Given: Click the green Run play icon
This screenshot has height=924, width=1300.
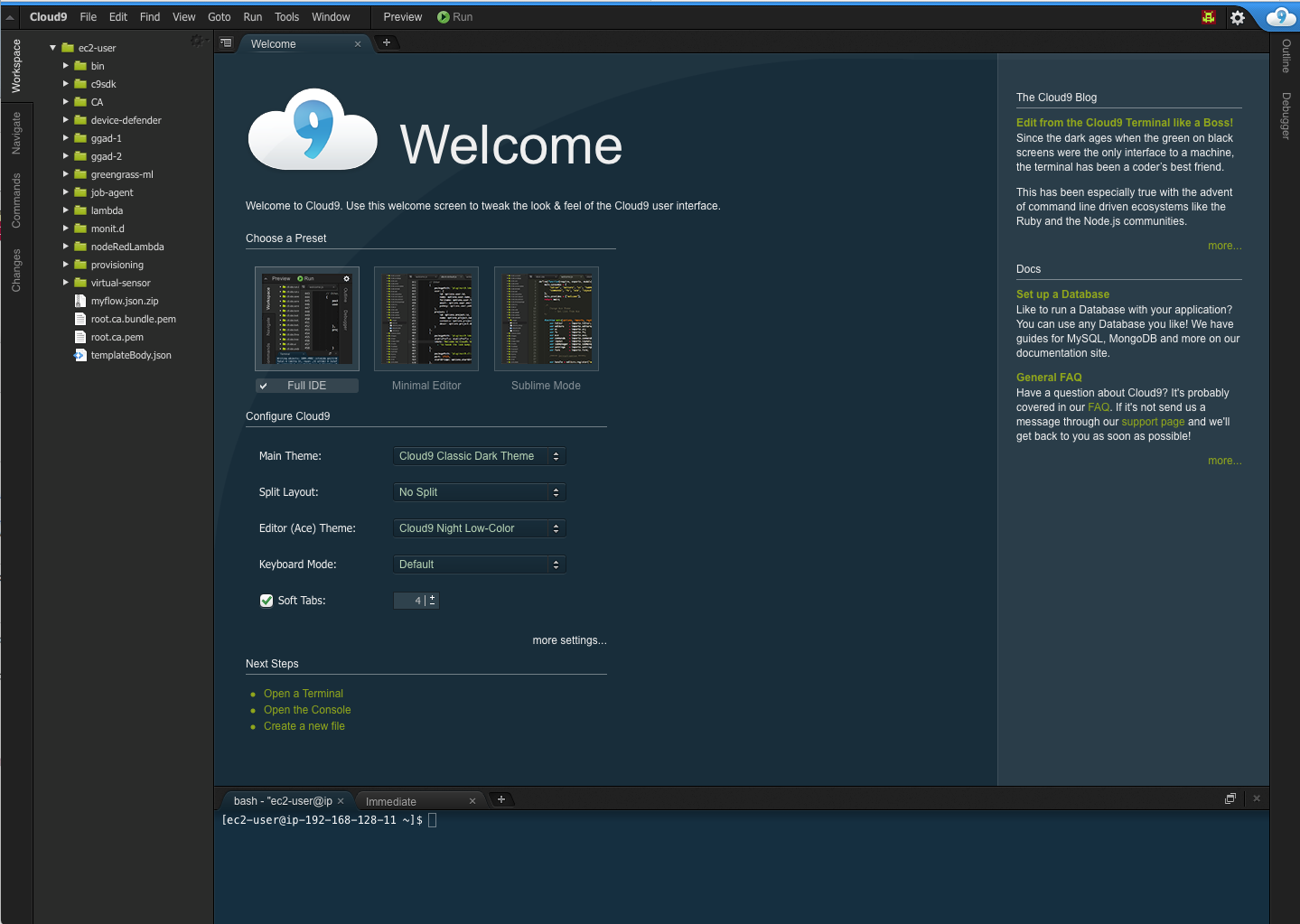Looking at the screenshot, I should coord(444,17).
